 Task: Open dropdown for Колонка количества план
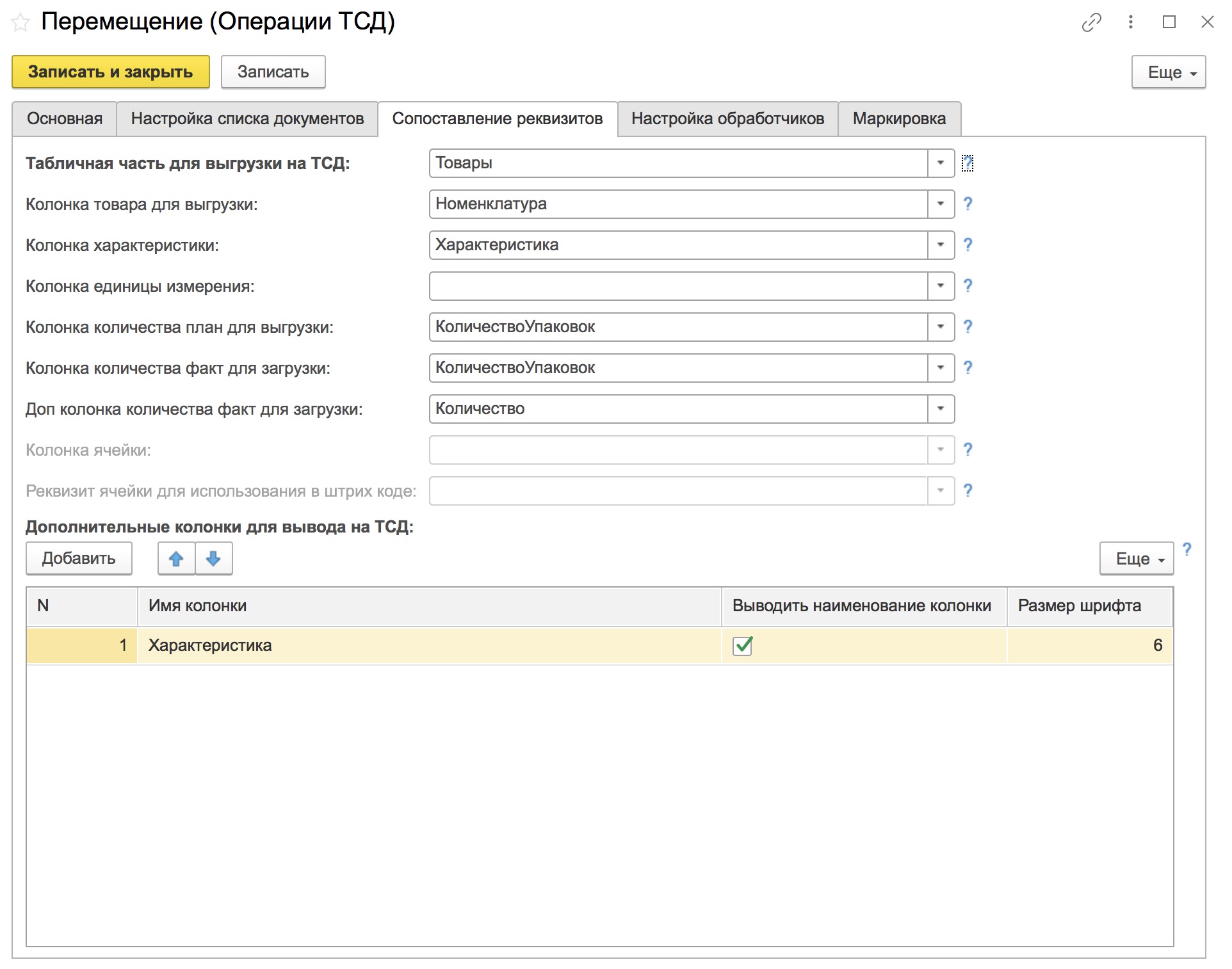click(x=941, y=327)
